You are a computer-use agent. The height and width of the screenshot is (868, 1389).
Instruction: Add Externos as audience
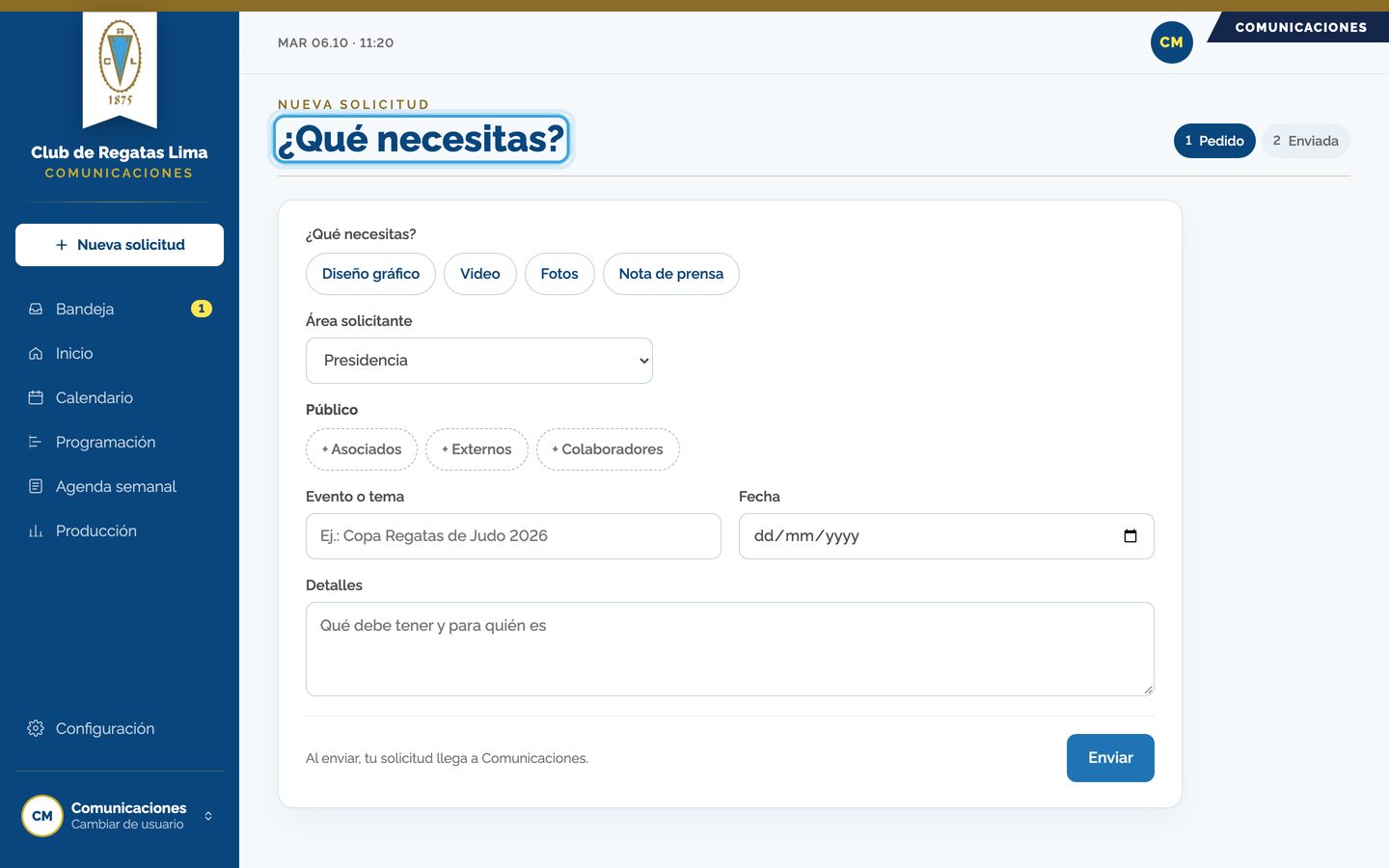point(477,449)
